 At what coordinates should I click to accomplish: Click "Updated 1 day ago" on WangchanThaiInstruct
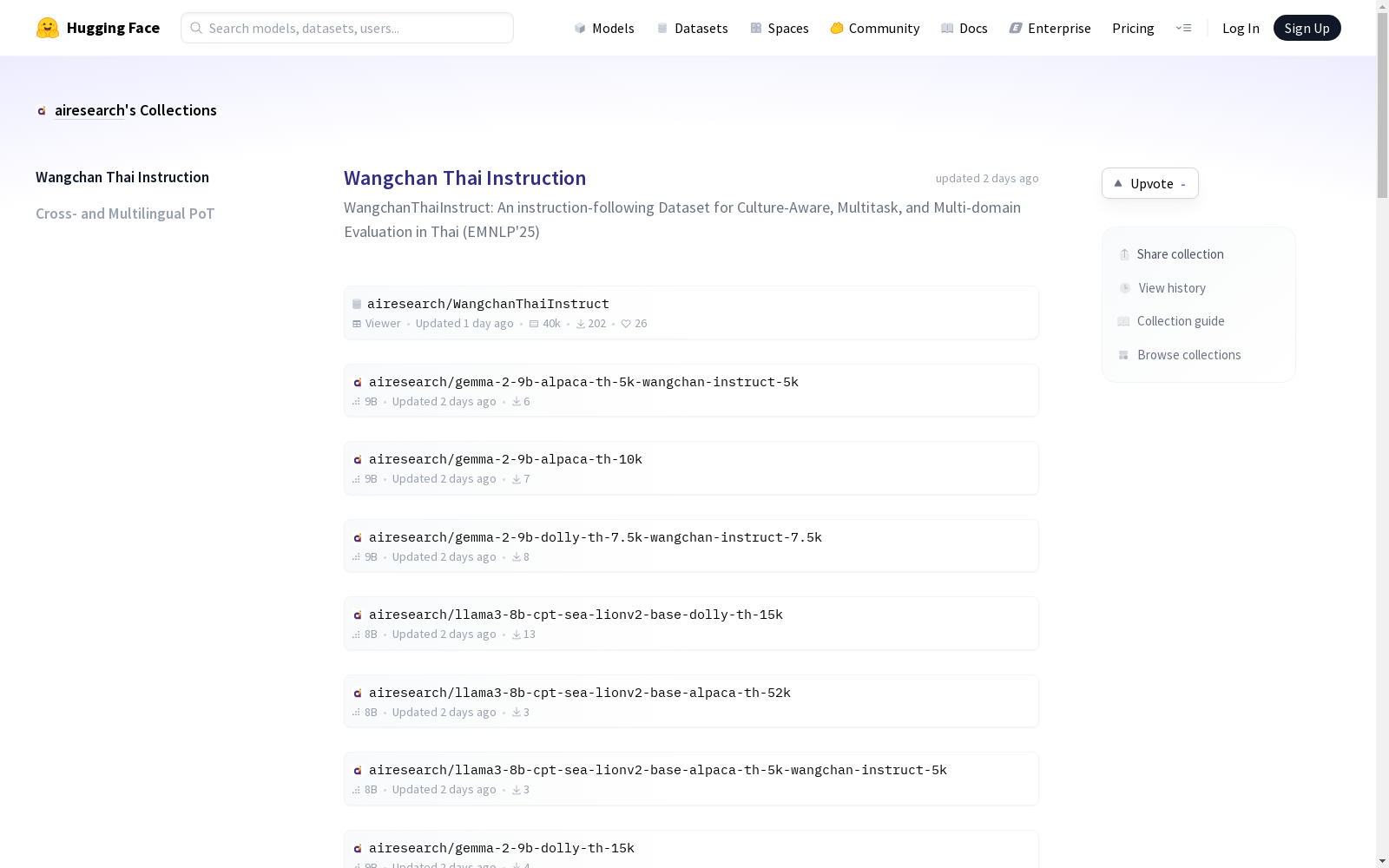[464, 324]
